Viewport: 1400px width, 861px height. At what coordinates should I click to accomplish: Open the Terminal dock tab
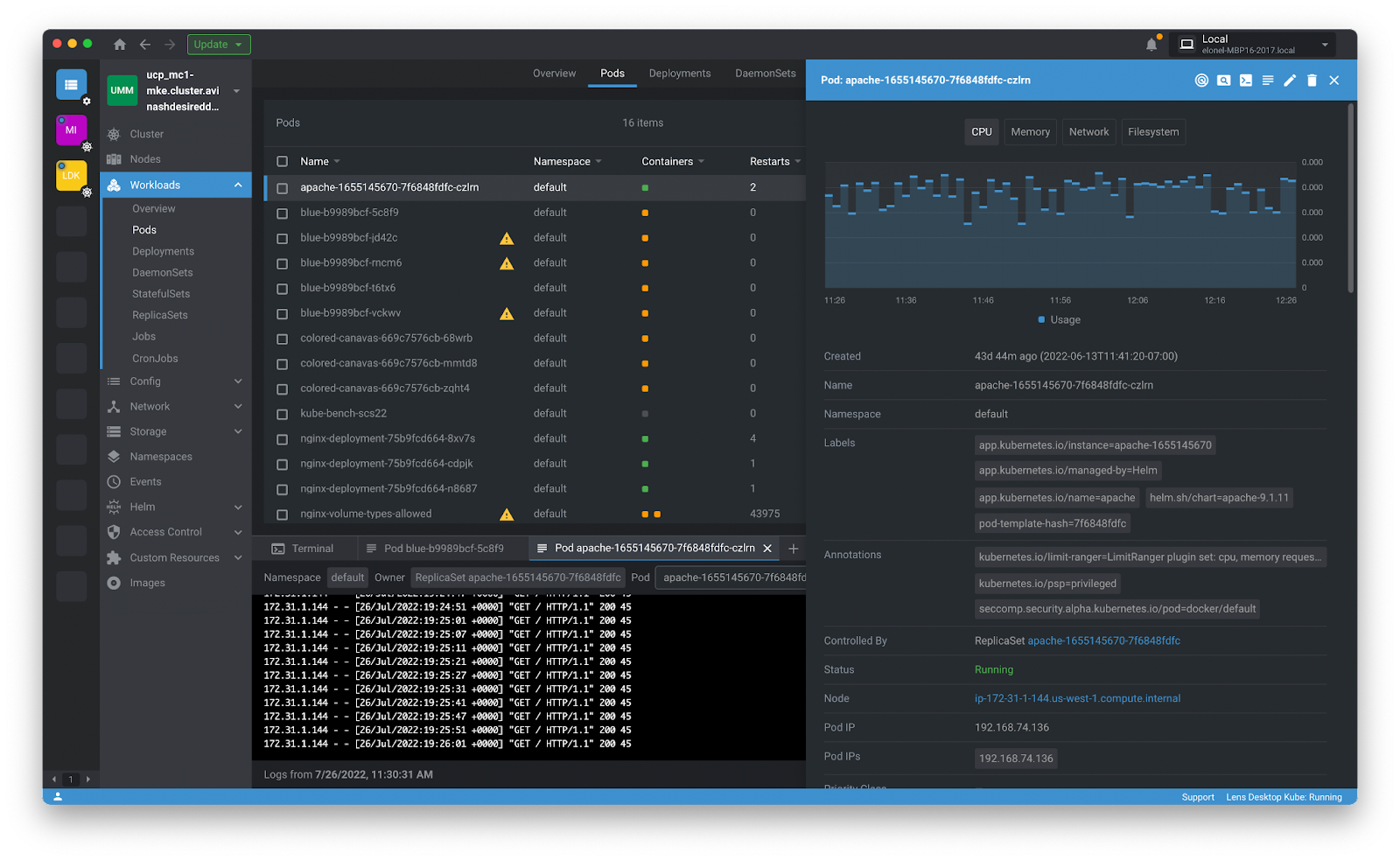pyautogui.click(x=303, y=549)
